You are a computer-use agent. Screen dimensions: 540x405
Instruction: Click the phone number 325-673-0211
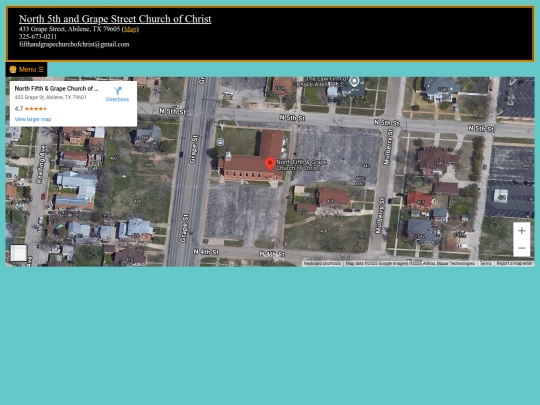pos(38,37)
